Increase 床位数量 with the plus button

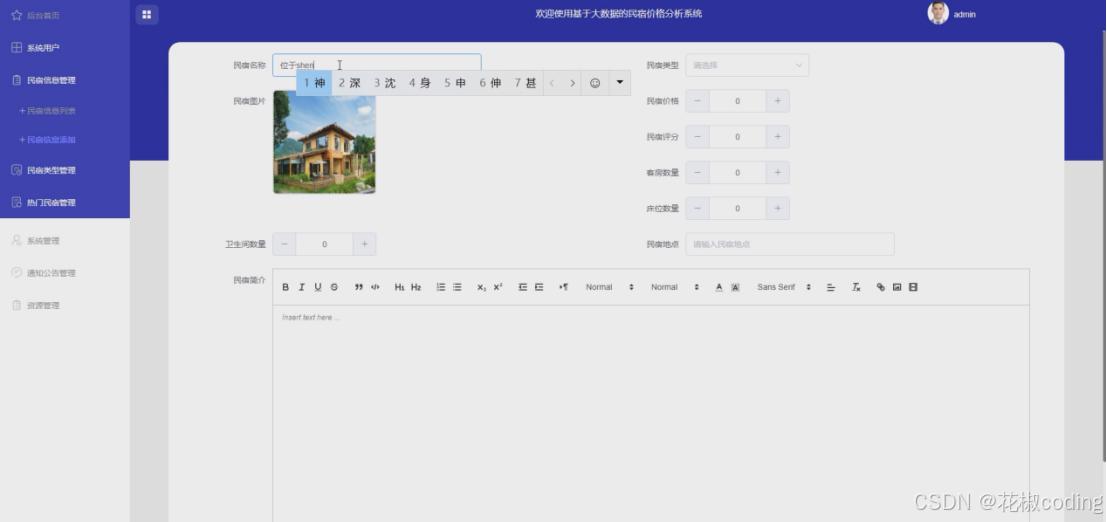777,208
